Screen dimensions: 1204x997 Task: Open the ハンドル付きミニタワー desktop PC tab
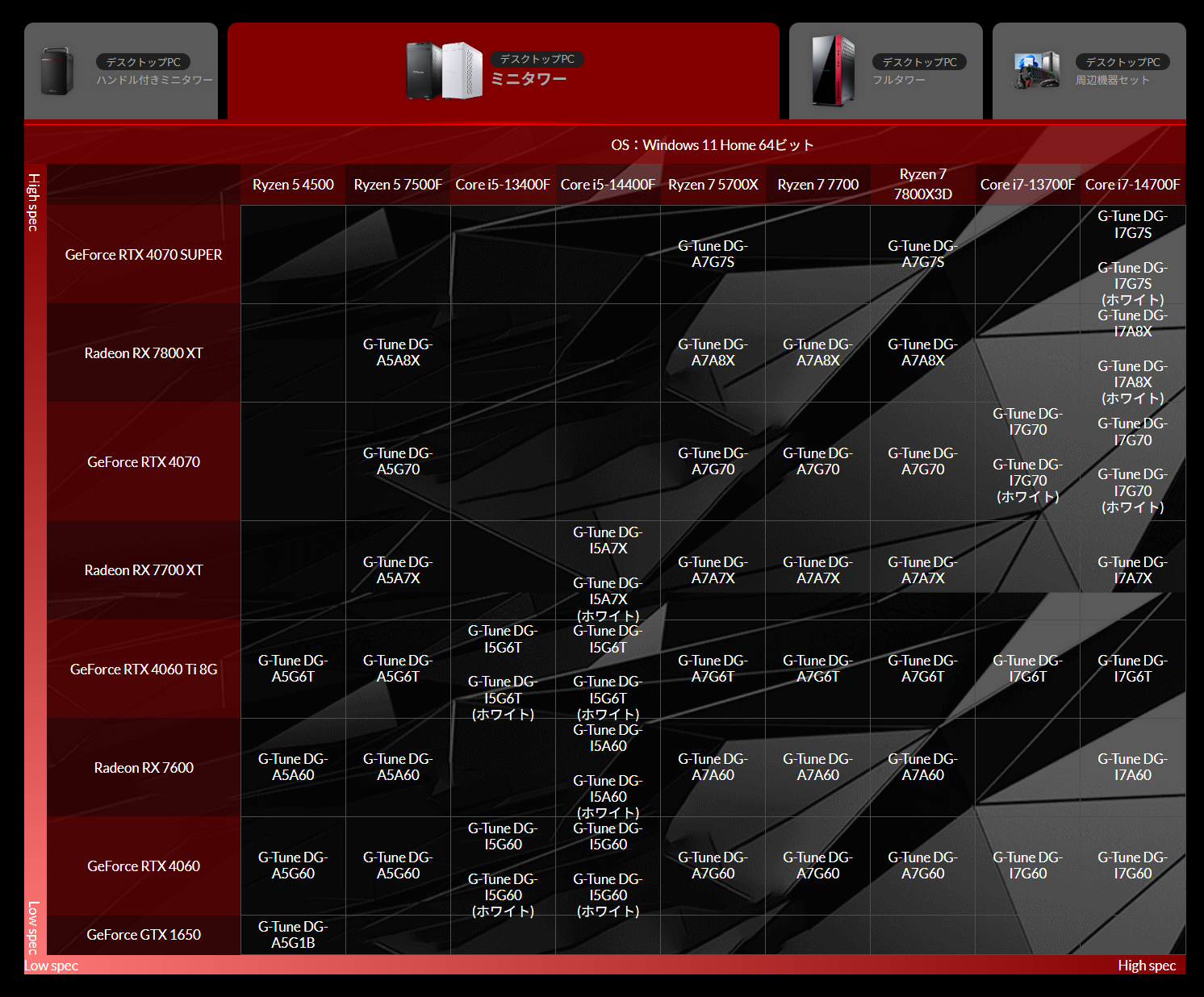pyautogui.click(x=121, y=71)
